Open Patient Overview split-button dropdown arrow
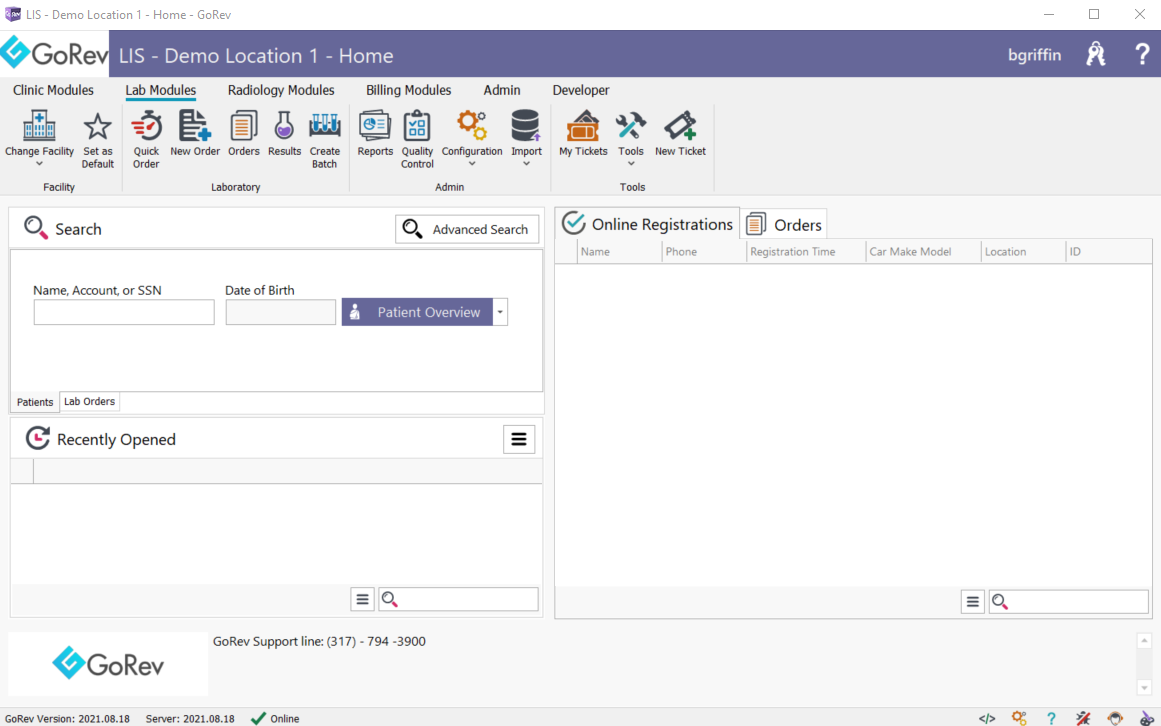Viewport: 1161px width, 726px height. tap(501, 312)
